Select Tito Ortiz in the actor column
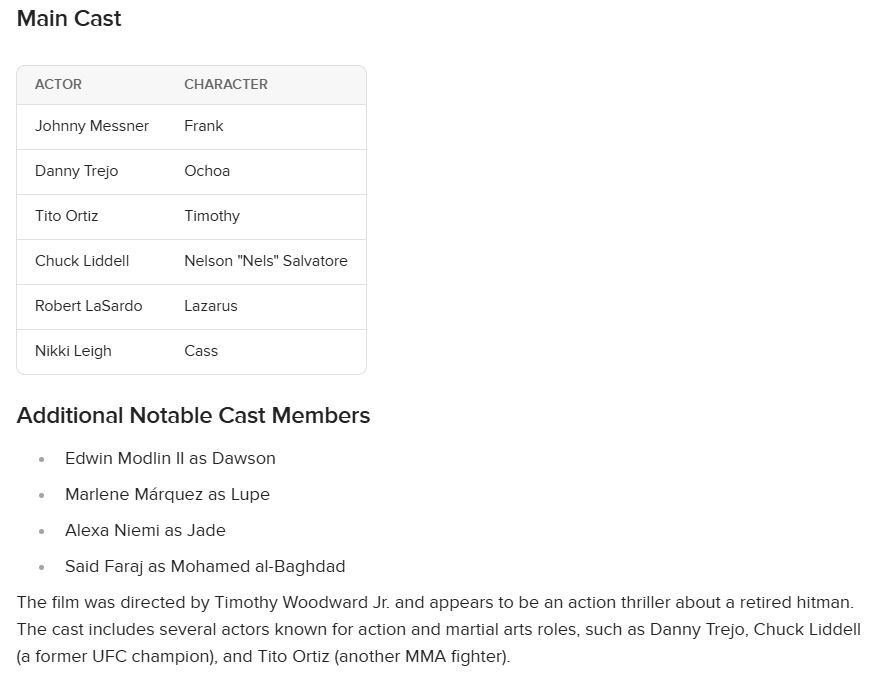 [67, 216]
